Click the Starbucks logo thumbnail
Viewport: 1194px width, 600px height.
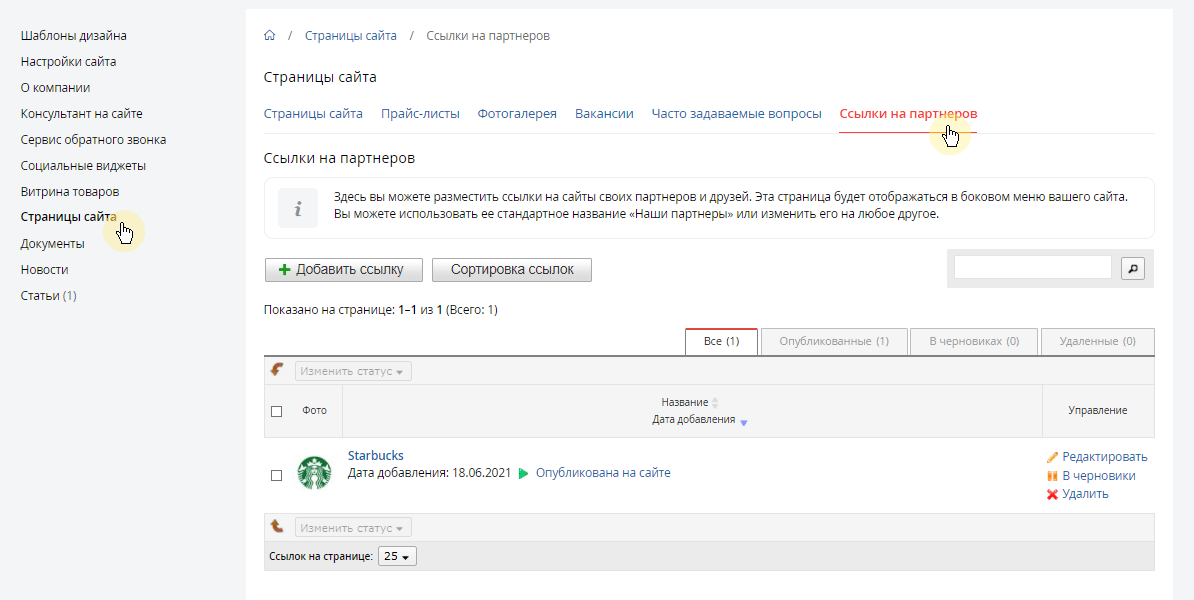(x=314, y=473)
